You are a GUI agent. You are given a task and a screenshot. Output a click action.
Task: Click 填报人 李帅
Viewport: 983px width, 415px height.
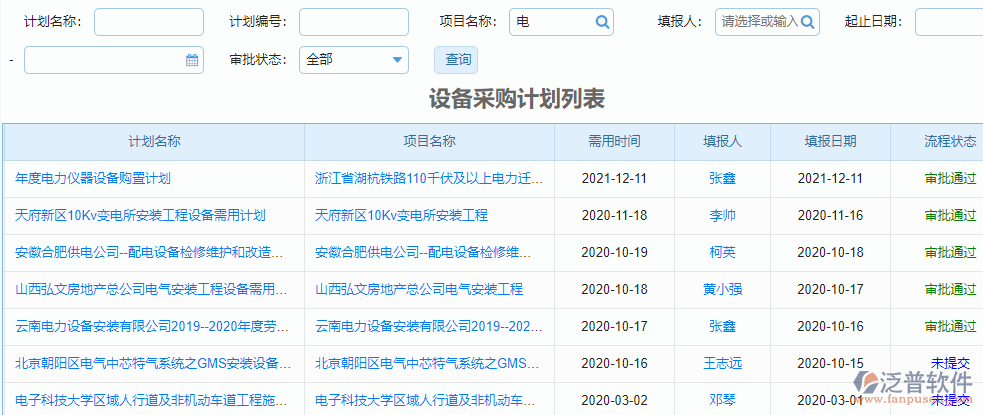(722, 216)
